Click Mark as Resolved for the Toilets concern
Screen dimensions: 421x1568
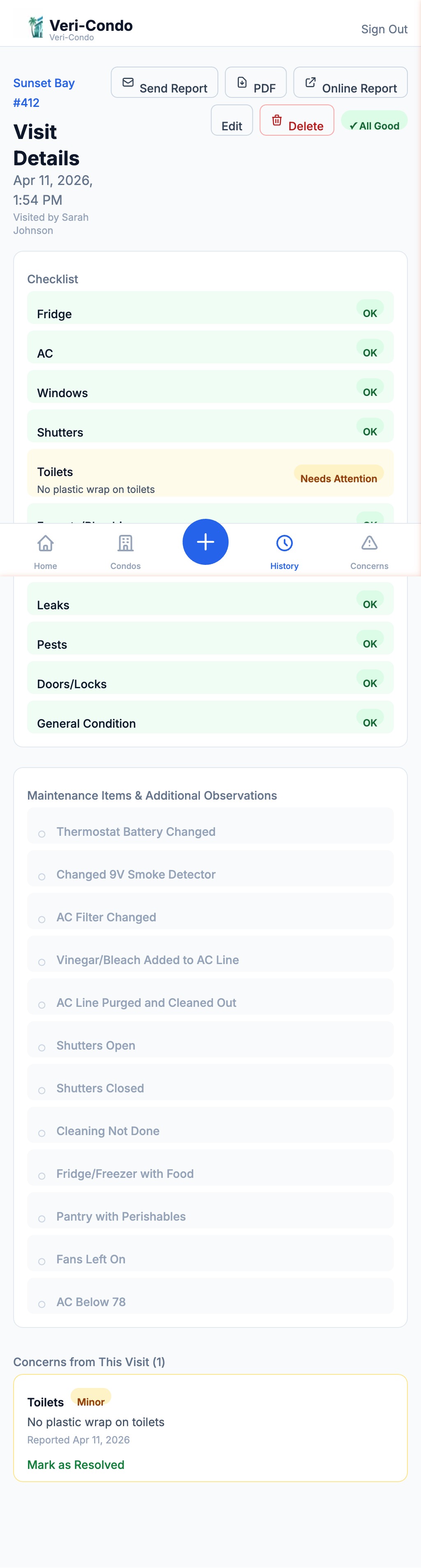[75, 1464]
